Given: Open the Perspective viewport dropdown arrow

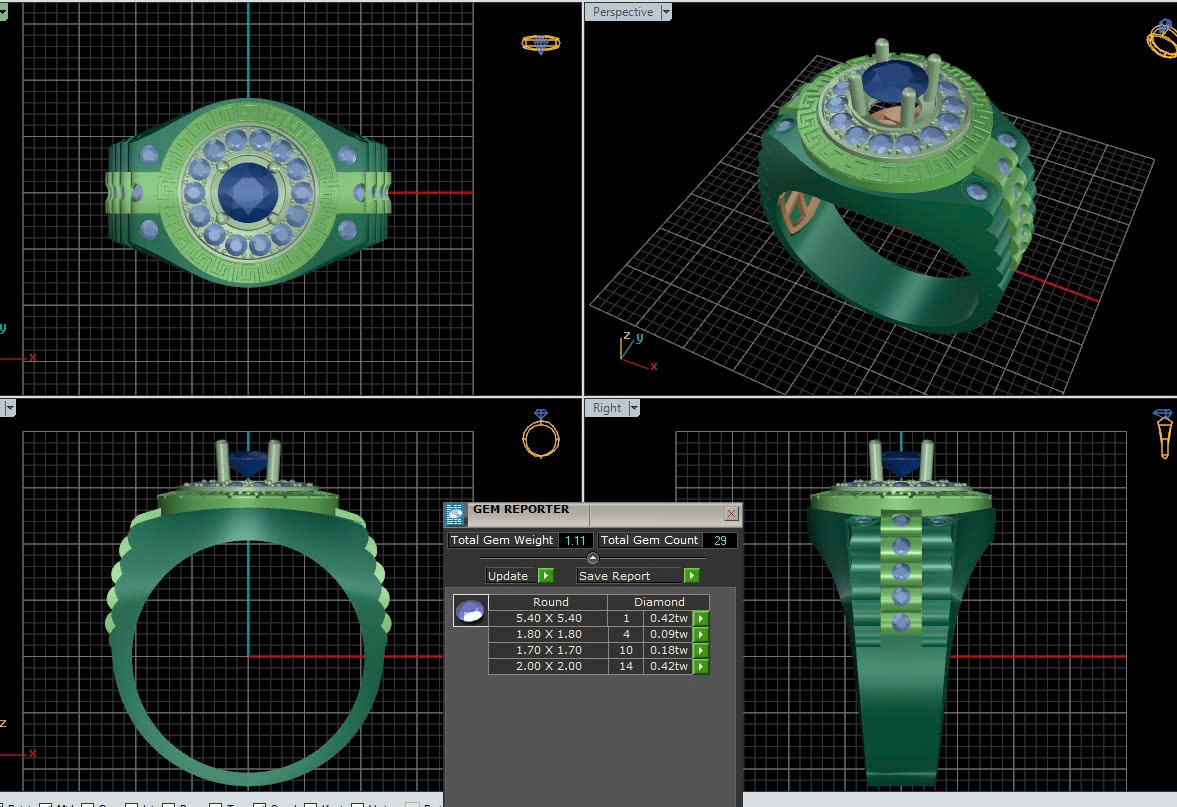Looking at the screenshot, I should pos(666,12).
